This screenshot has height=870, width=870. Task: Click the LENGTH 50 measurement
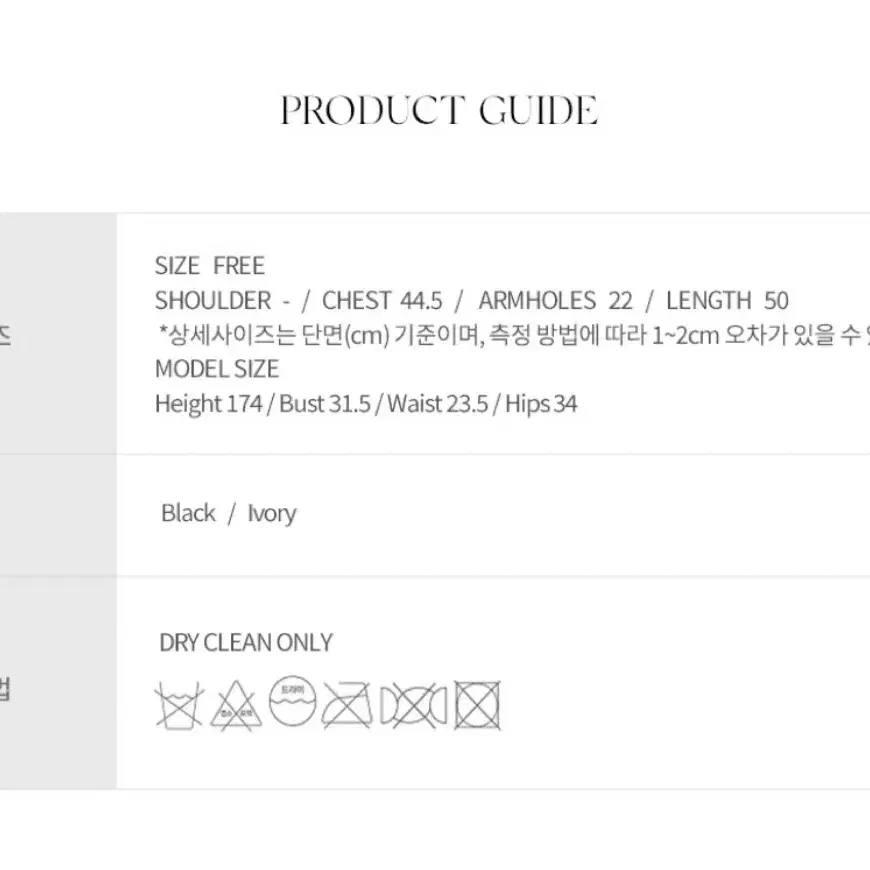pyautogui.click(x=727, y=301)
